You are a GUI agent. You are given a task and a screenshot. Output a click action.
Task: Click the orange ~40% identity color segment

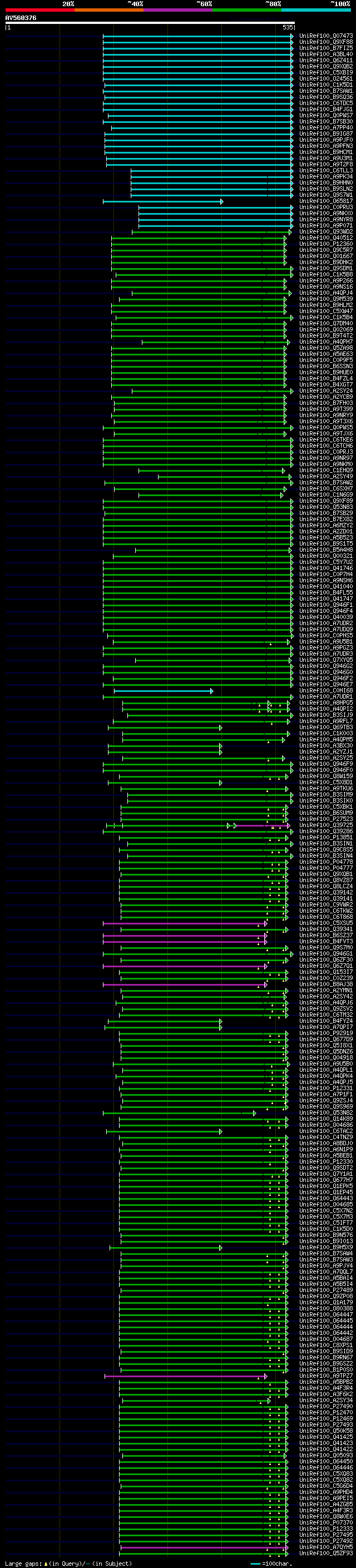(109, 10)
